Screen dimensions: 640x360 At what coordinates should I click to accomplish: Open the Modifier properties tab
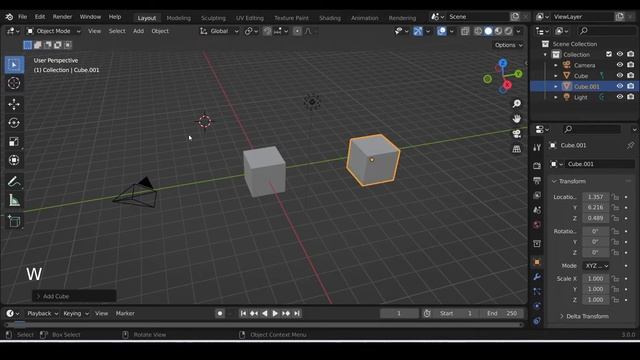[x=537, y=277]
